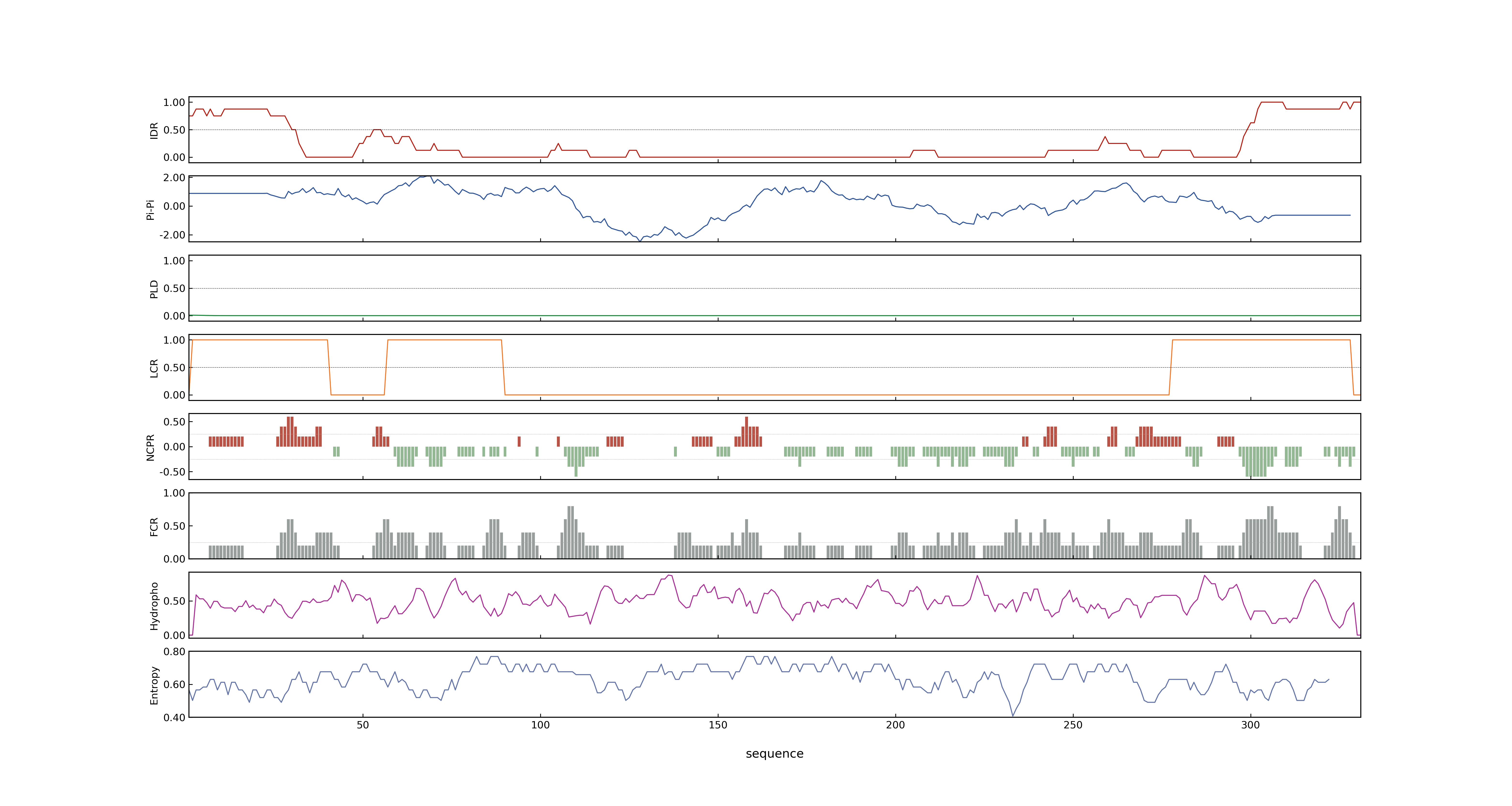
Task: Click the FCR y-axis label
Action: pos(154,526)
